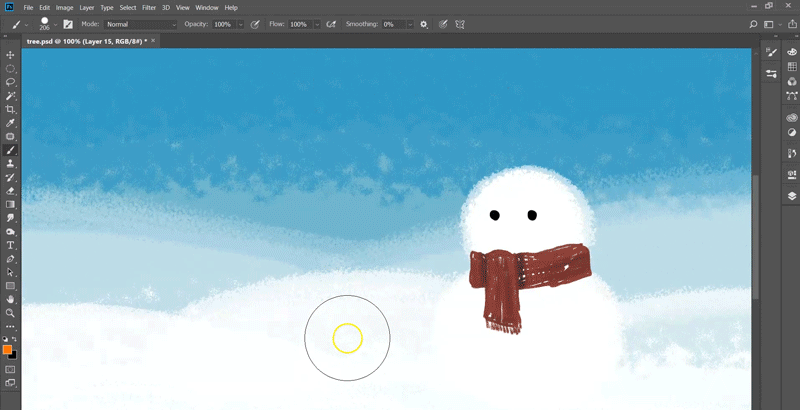This screenshot has height=410, width=800.
Task: Toggle symmetry paint options butterfly icon
Action: (460, 23)
